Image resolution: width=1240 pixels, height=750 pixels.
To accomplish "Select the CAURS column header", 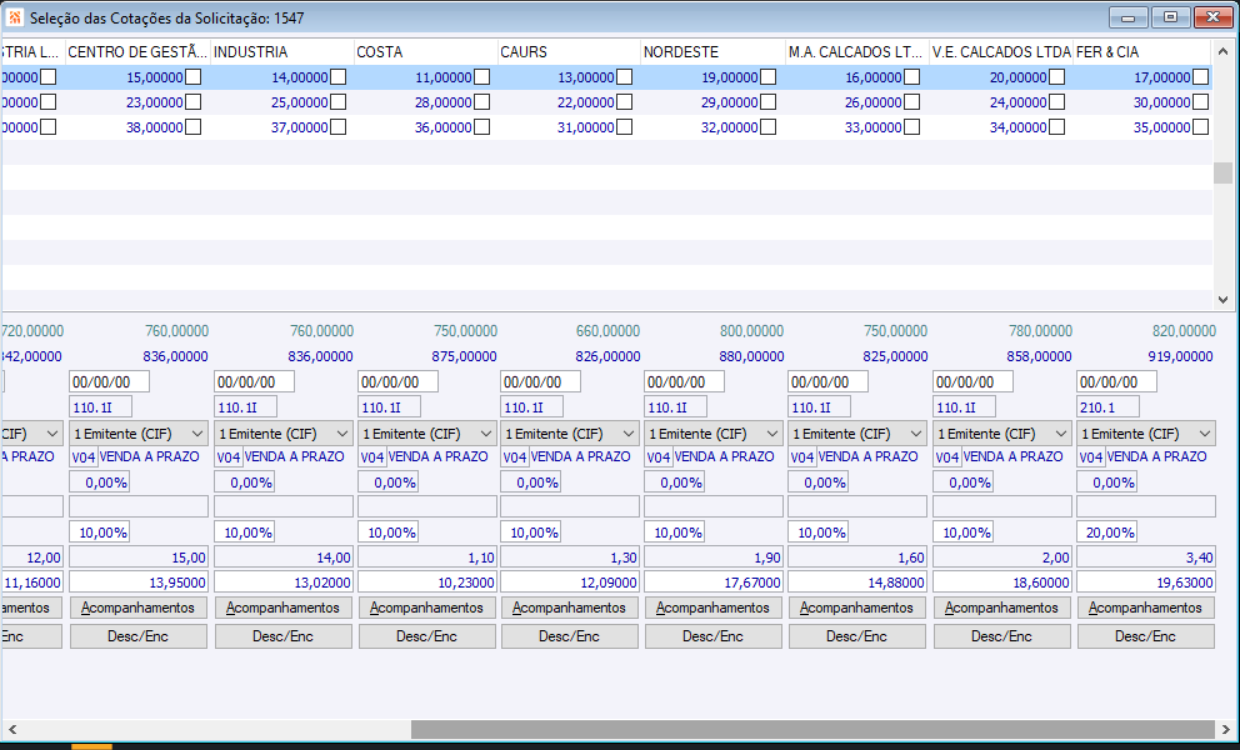I will (x=570, y=52).
